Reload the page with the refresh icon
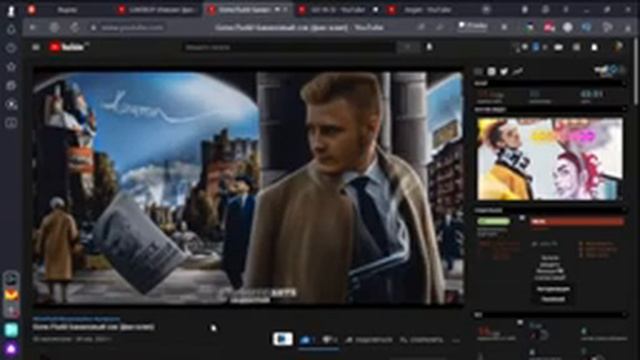Image resolution: width=640 pixels, height=360 pixels. [74, 28]
